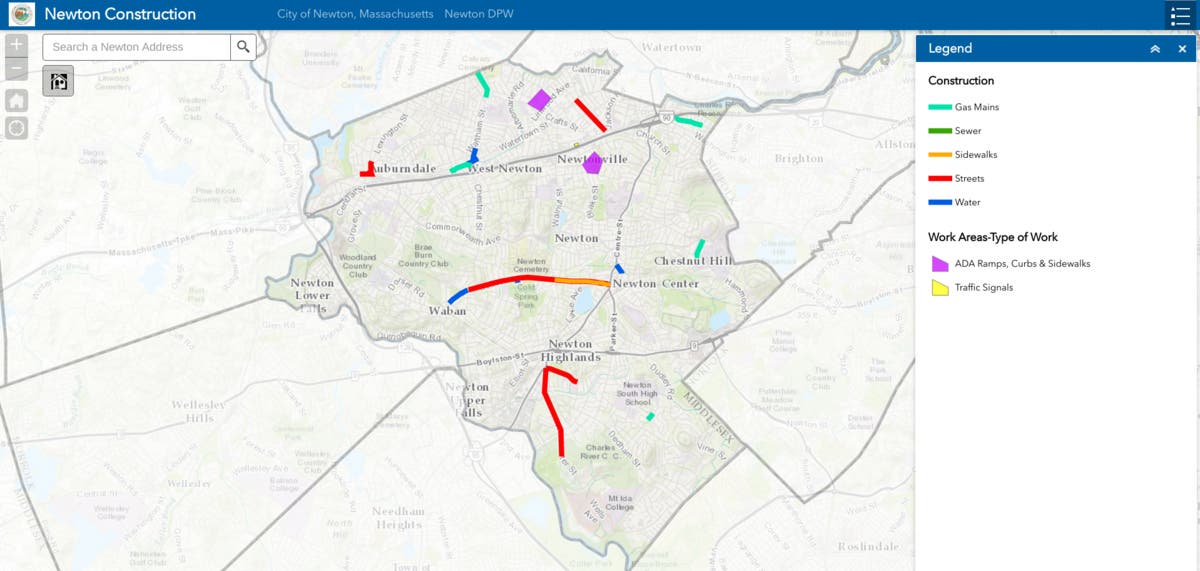Viewport: 1200px width, 571px height.
Task: Zoom out using the minus button
Action: click(x=16, y=69)
